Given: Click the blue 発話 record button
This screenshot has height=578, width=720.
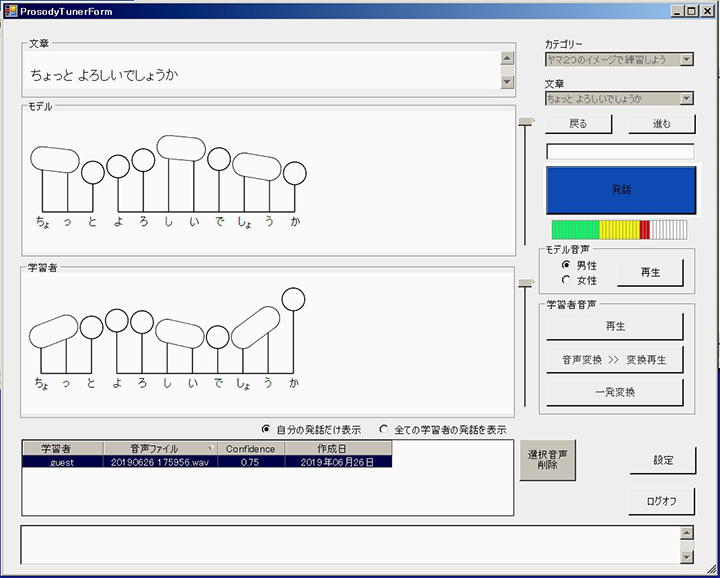Looking at the screenshot, I should (620, 189).
